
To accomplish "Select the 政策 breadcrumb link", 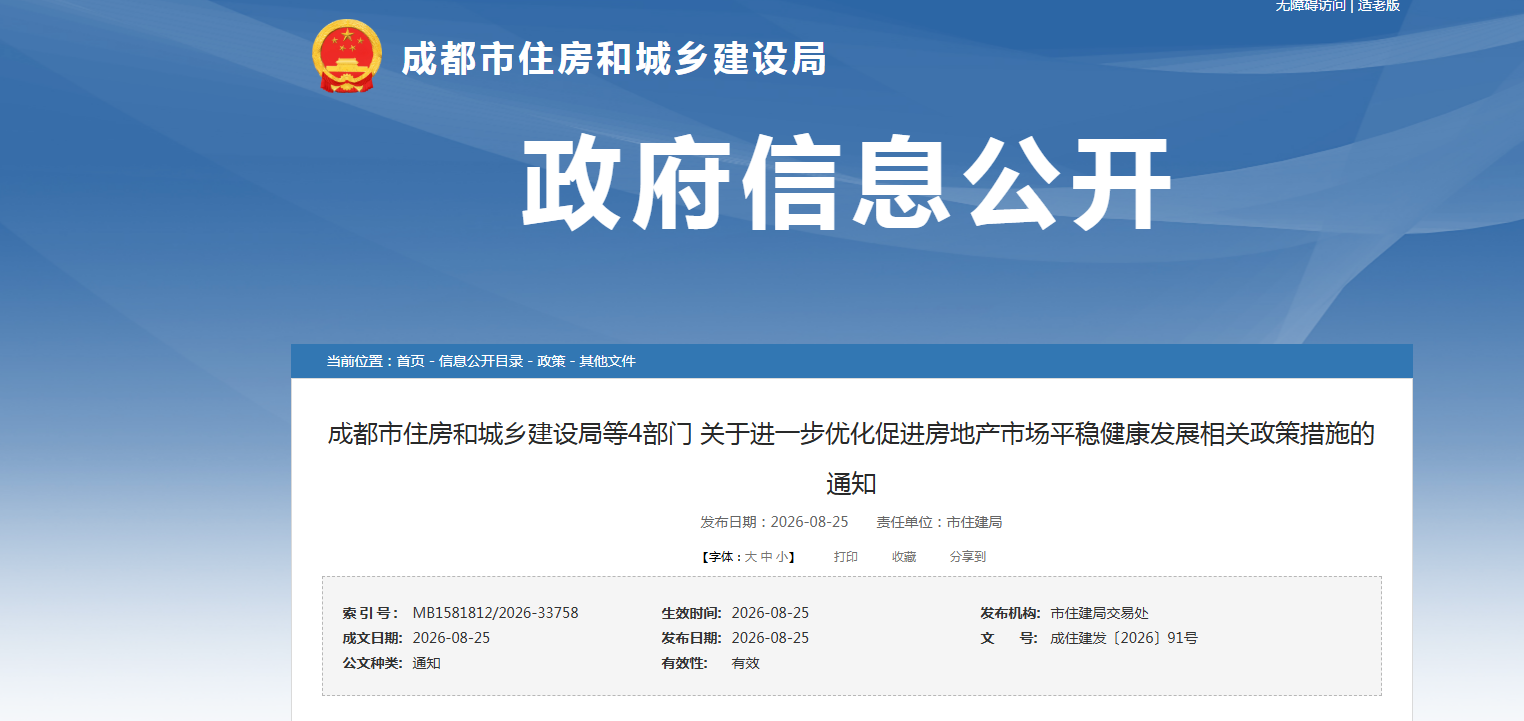I will (x=551, y=361).
